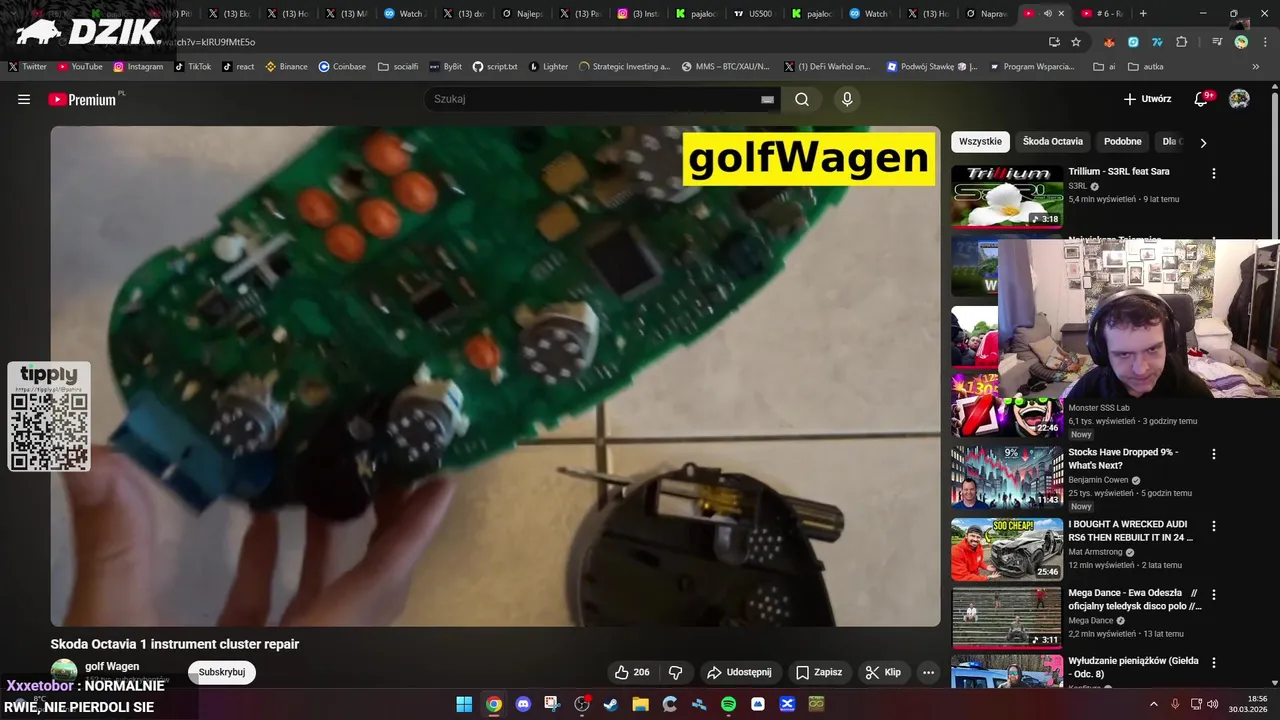Image resolution: width=1280 pixels, height=720 pixels.
Task: Select the Škoda Octavia filter chip
Action: pos(1053,142)
